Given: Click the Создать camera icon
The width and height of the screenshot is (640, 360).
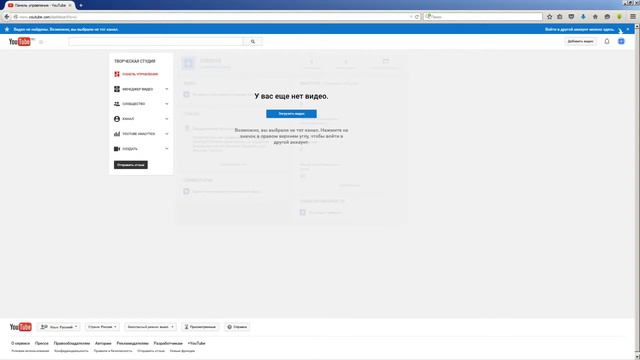Looking at the screenshot, I should (x=117, y=149).
